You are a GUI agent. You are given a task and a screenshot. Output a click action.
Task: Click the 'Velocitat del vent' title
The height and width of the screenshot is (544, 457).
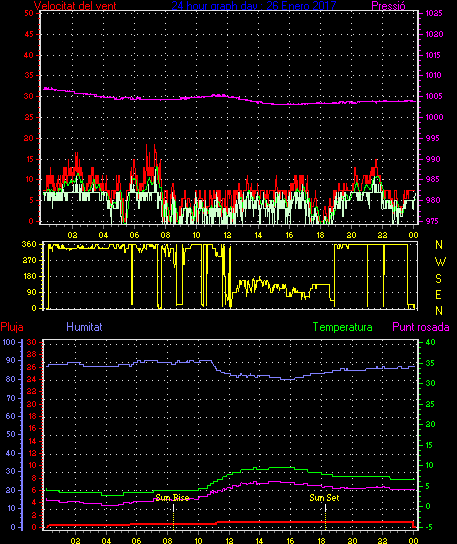(75, 6)
